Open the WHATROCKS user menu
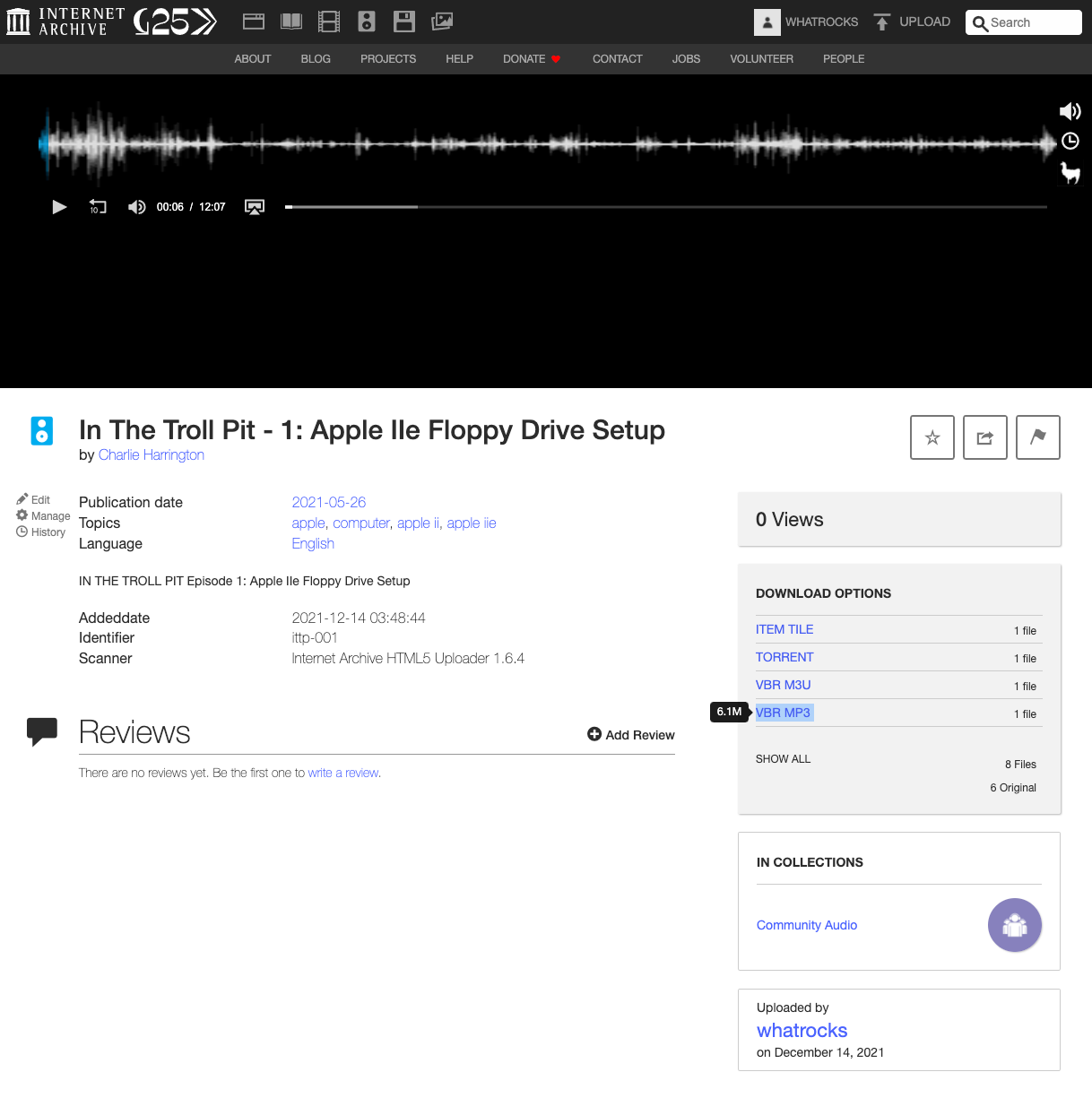The image size is (1092, 1098). 807,22
